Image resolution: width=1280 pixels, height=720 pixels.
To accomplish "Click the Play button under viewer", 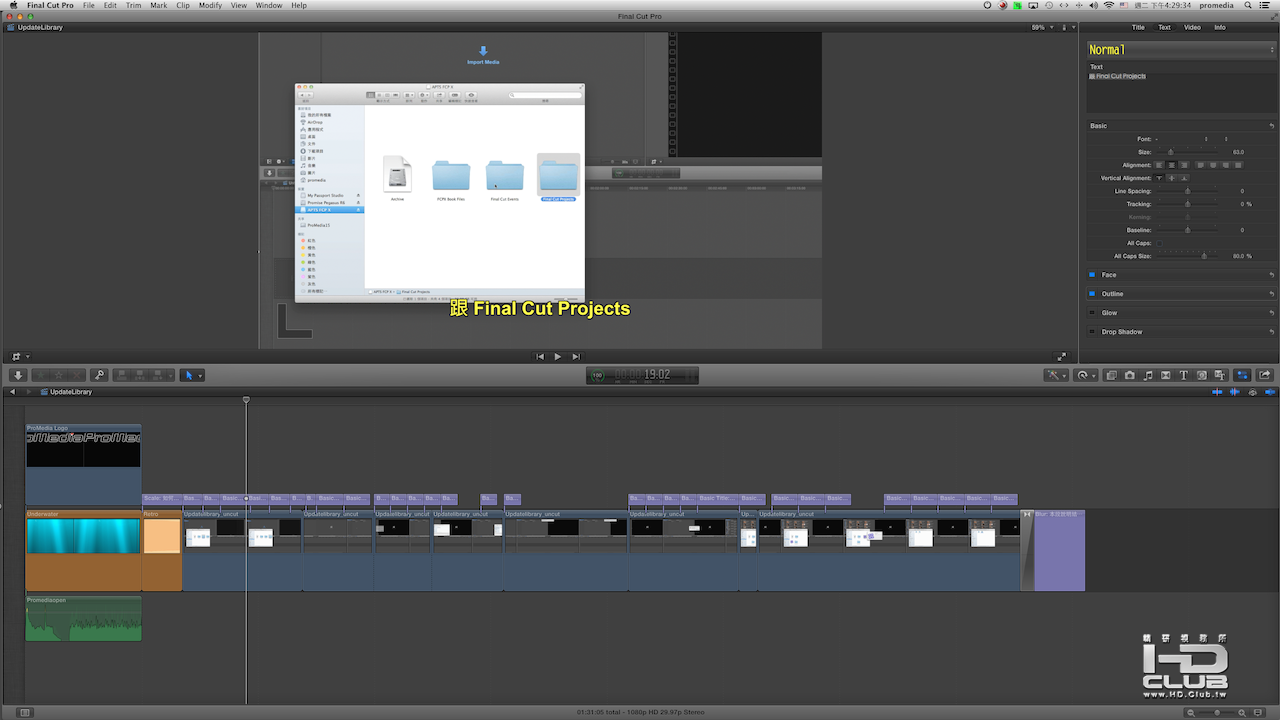I will tap(558, 357).
